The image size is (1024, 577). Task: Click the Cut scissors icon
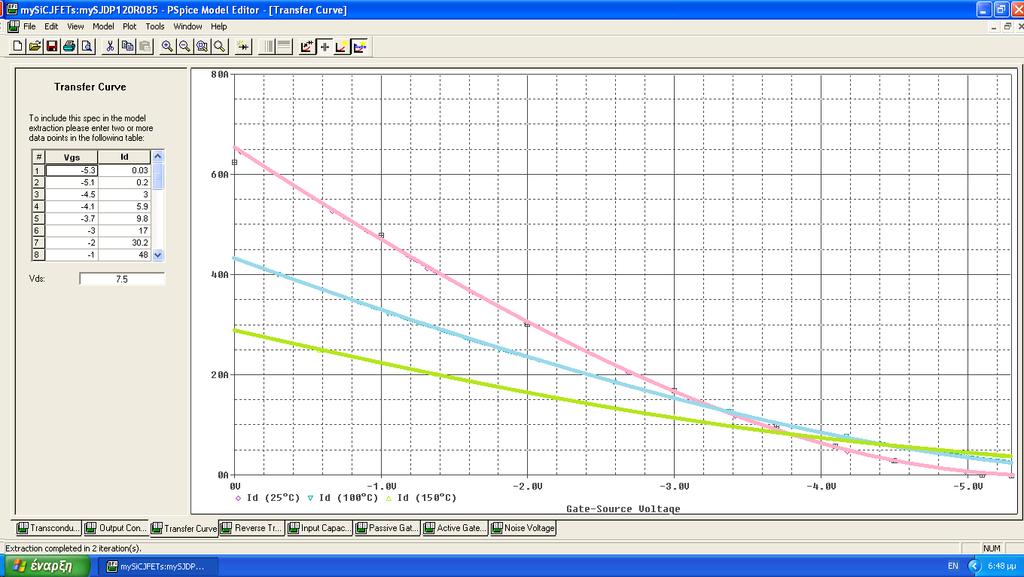pyautogui.click(x=110, y=46)
